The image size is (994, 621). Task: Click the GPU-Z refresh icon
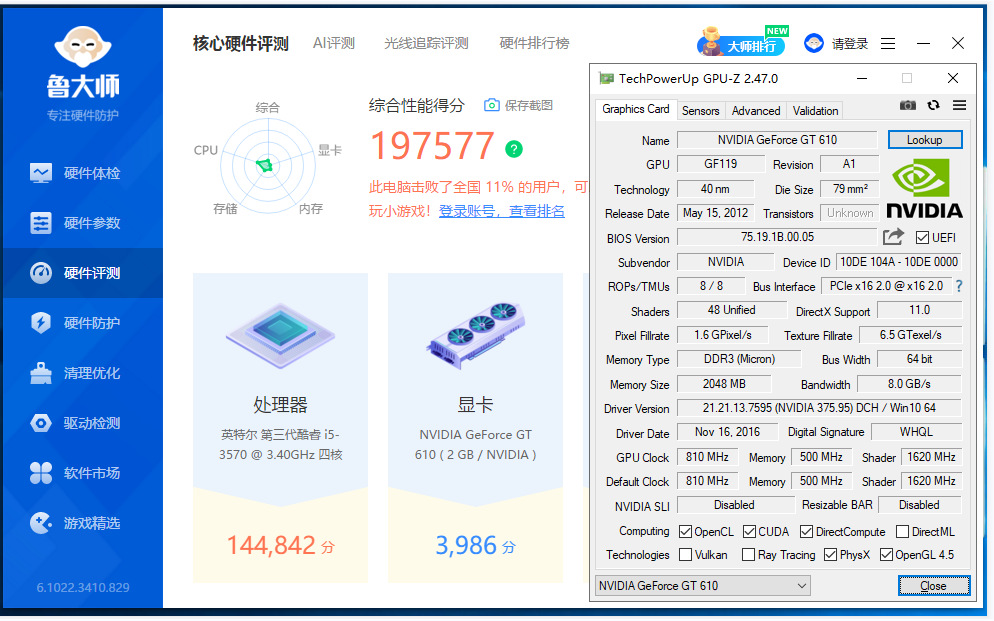[x=933, y=106]
